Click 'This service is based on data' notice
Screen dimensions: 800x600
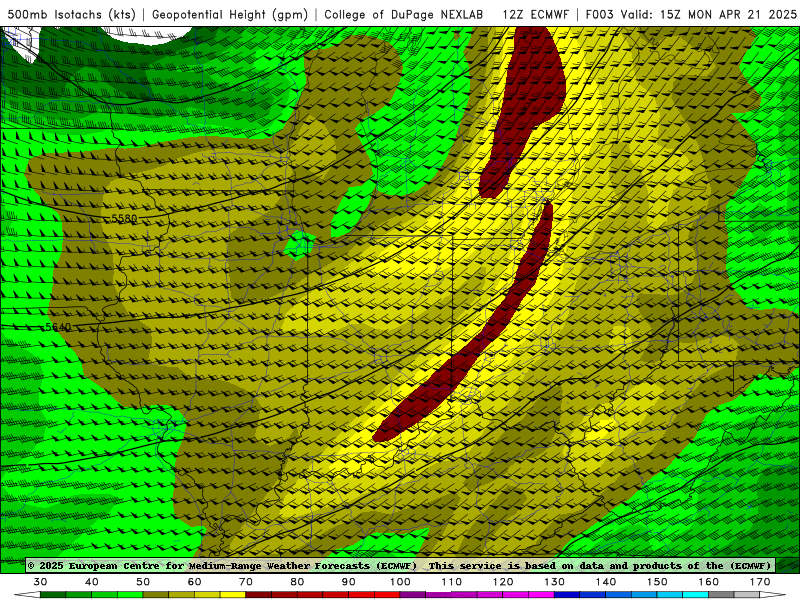click(517, 565)
